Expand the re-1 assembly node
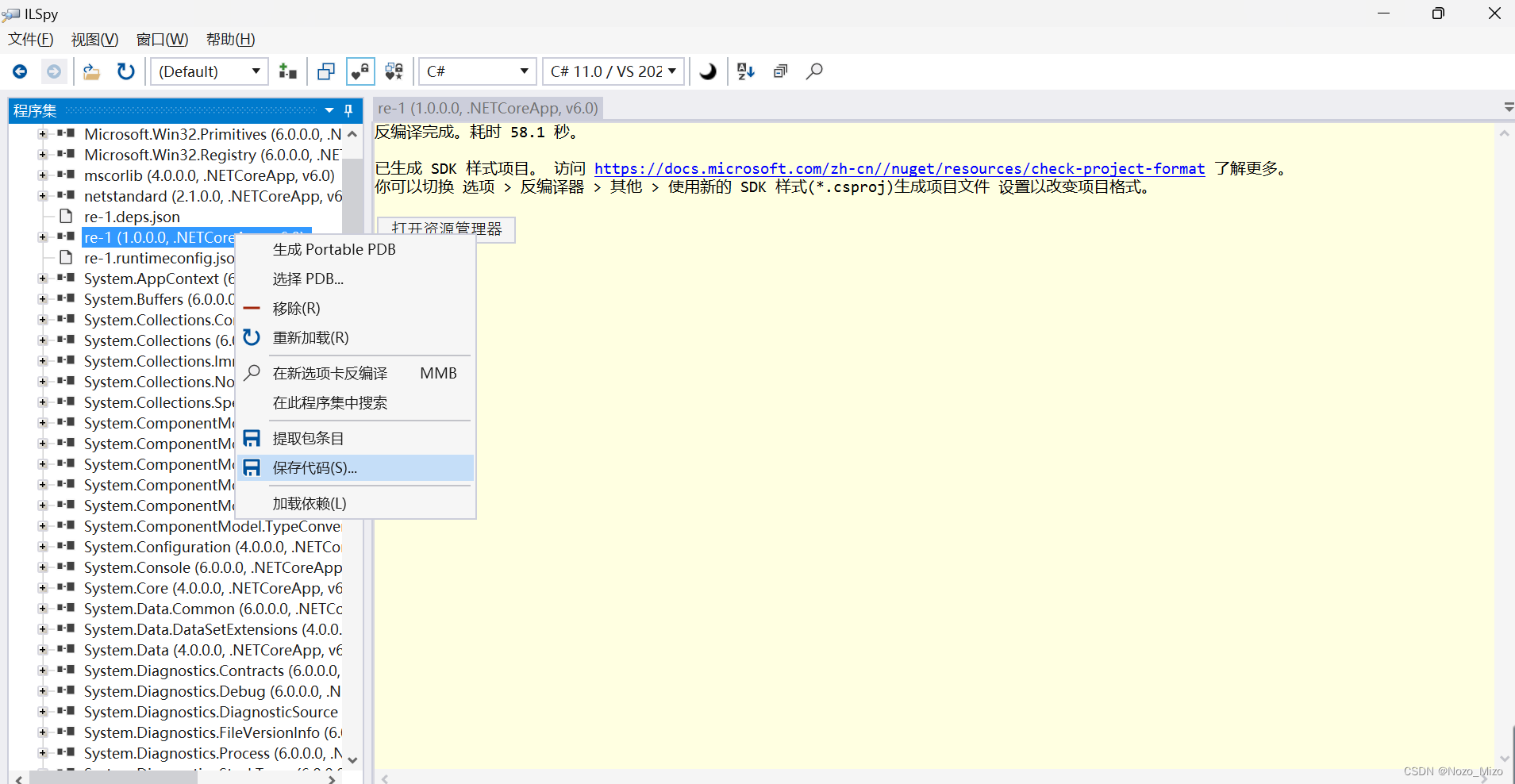This screenshot has width=1515, height=784. (x=42, y=237)
